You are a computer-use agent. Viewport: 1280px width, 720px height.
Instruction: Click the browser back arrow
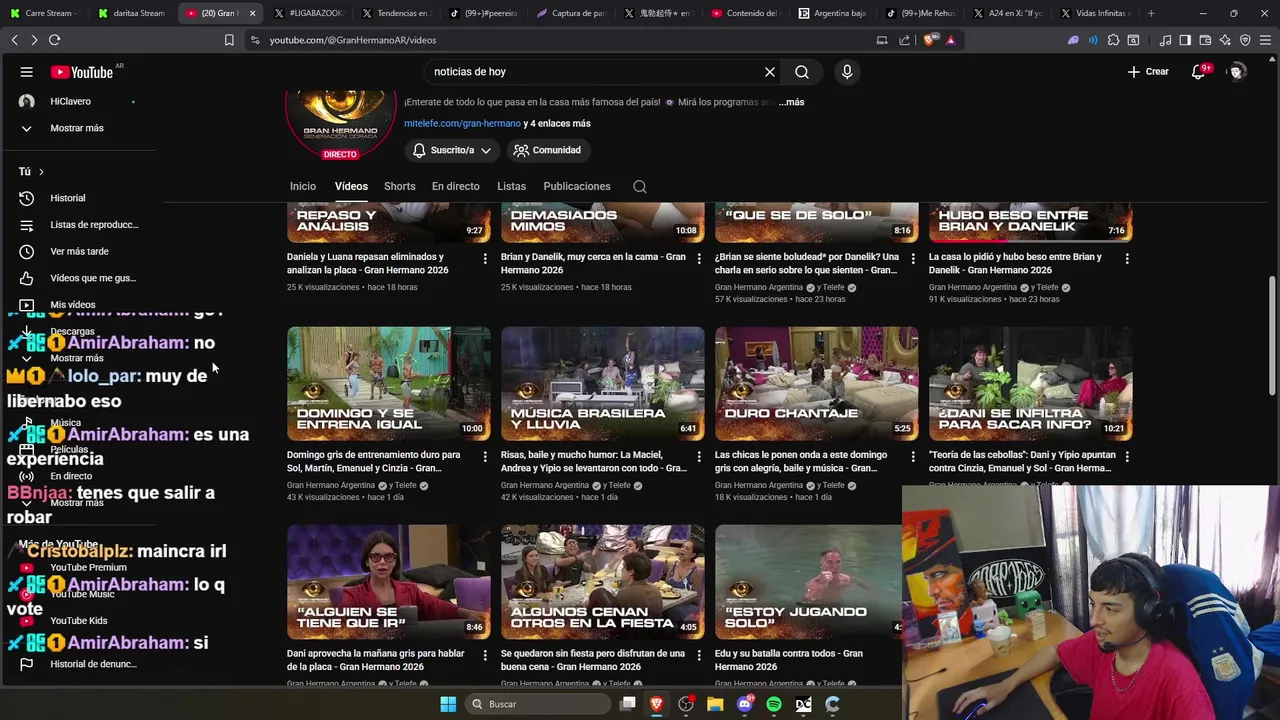tap(14, 40)
